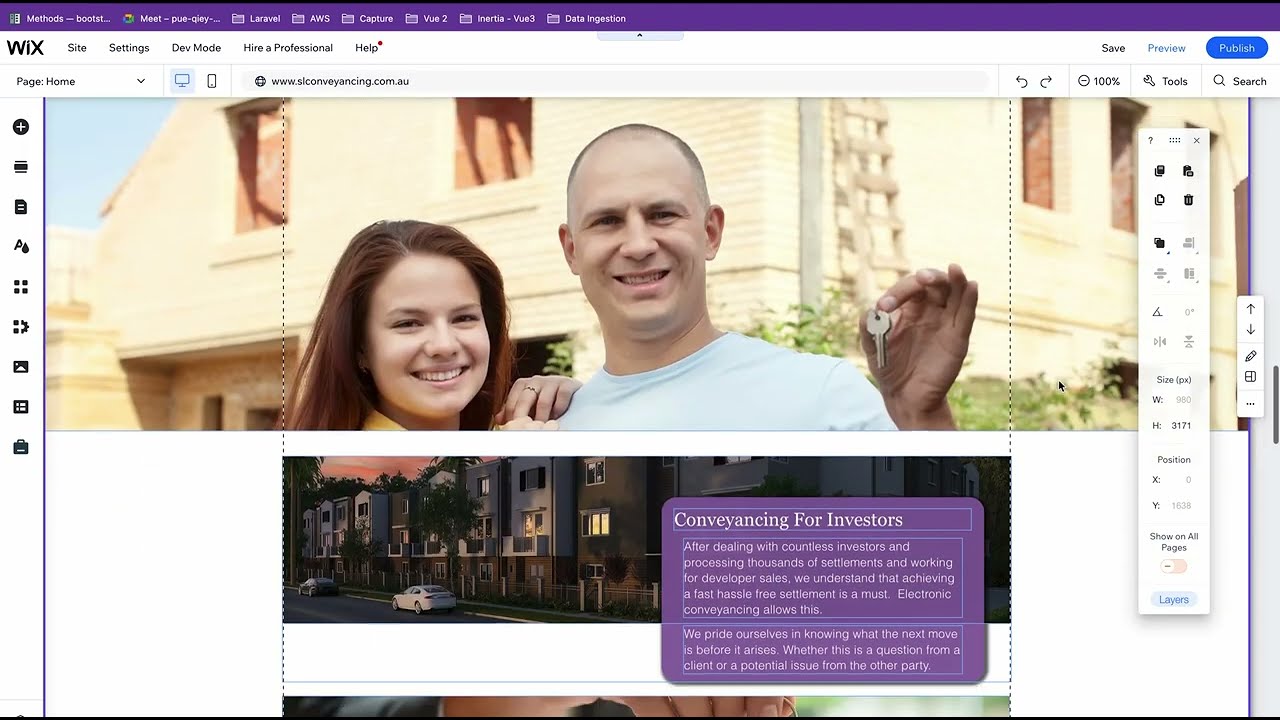Select the Conveyancing For Investors heading
The image size is (1280, 720).
tap(822, 519)
